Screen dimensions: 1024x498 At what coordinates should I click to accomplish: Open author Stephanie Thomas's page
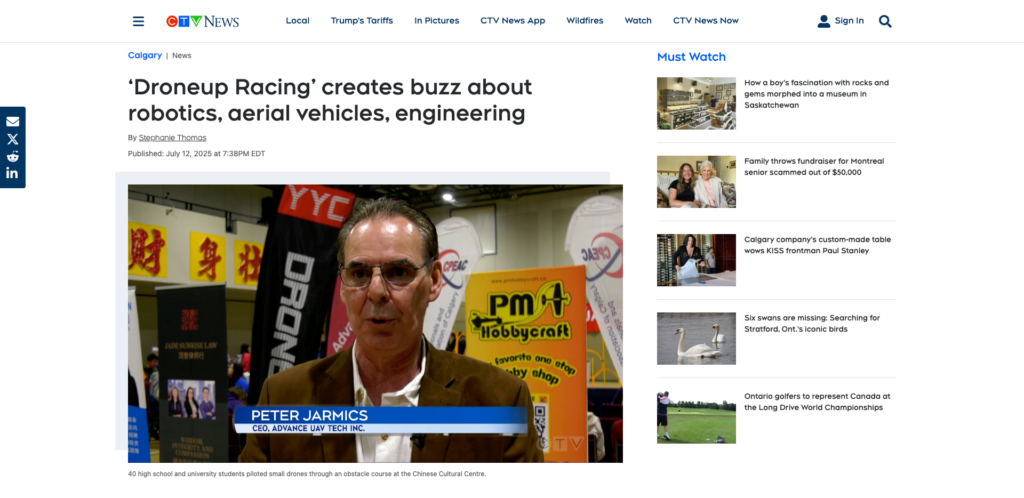click(172, 138)
